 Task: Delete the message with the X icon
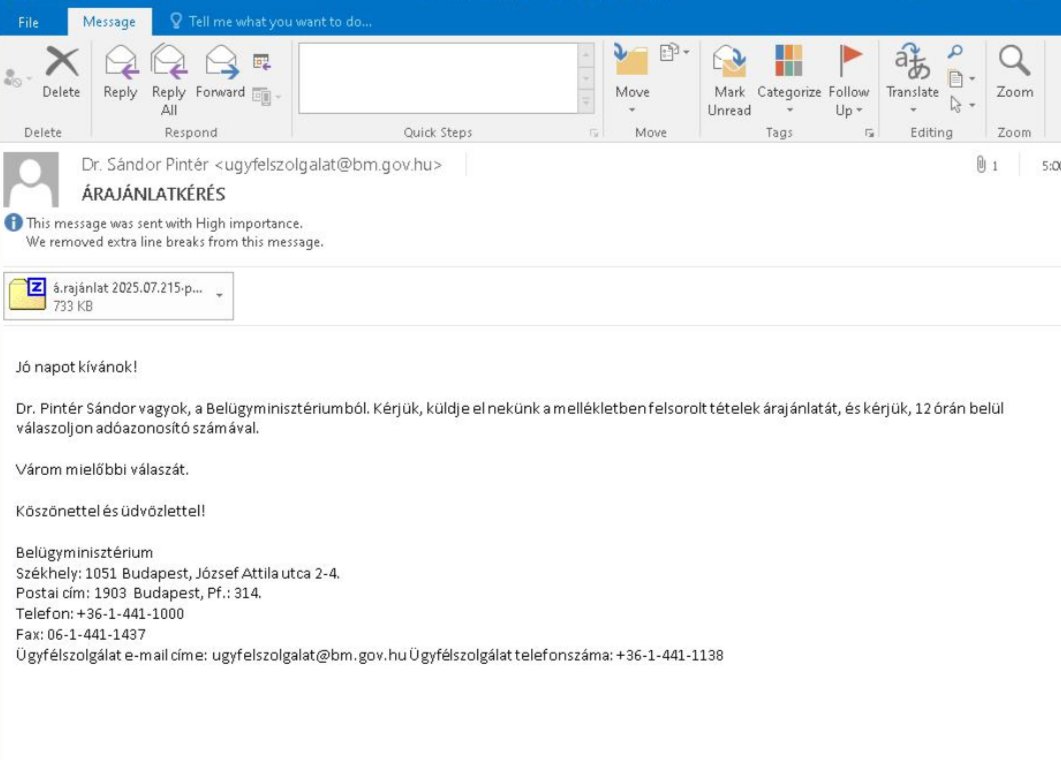[x=61, y=72]
